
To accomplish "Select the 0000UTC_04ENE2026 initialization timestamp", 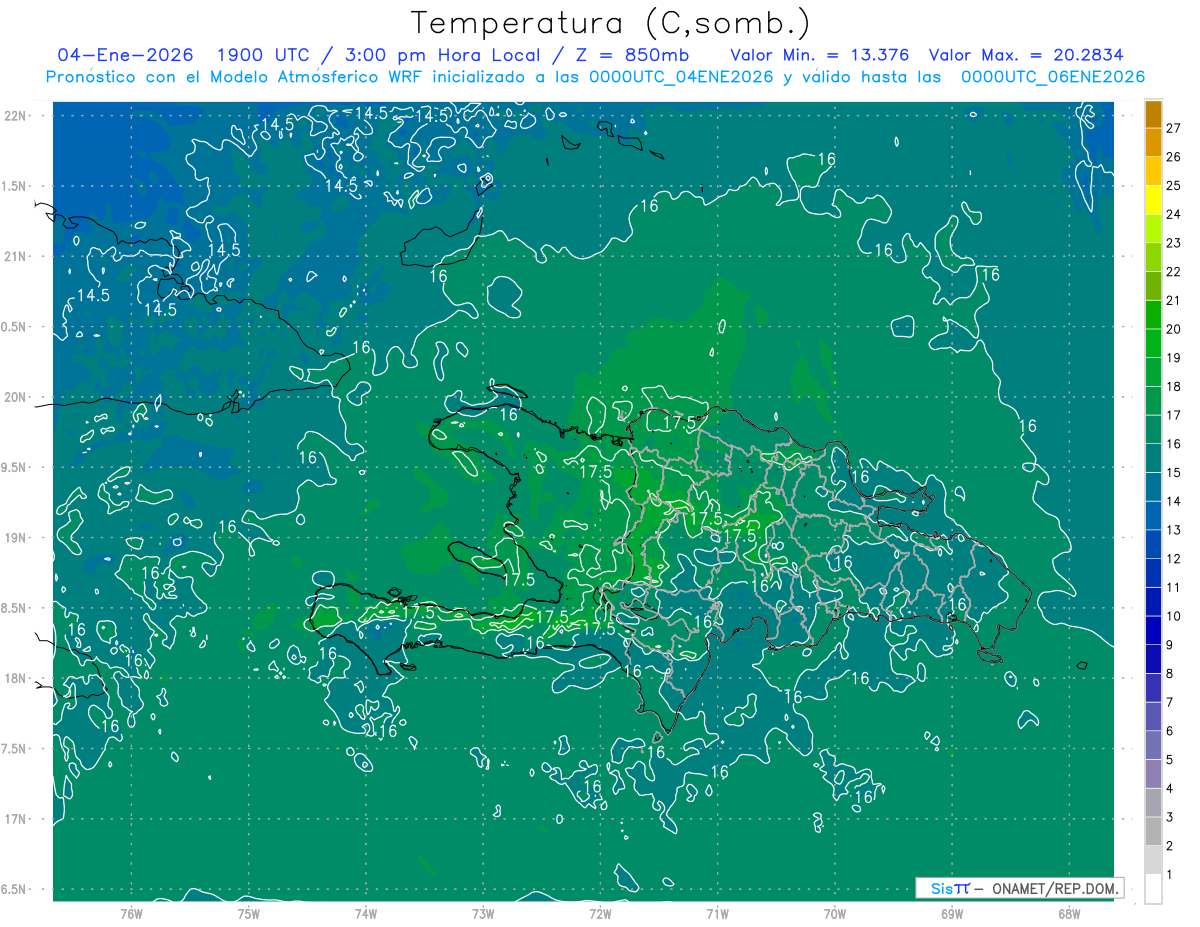I will pos(681,77).
